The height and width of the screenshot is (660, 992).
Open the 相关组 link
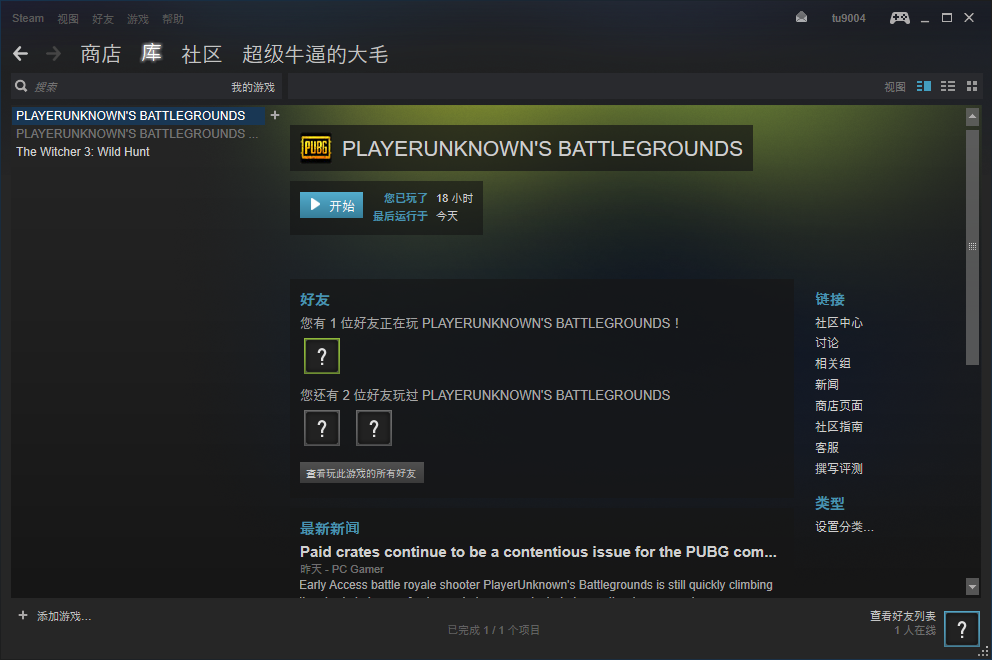click(833, 363)
